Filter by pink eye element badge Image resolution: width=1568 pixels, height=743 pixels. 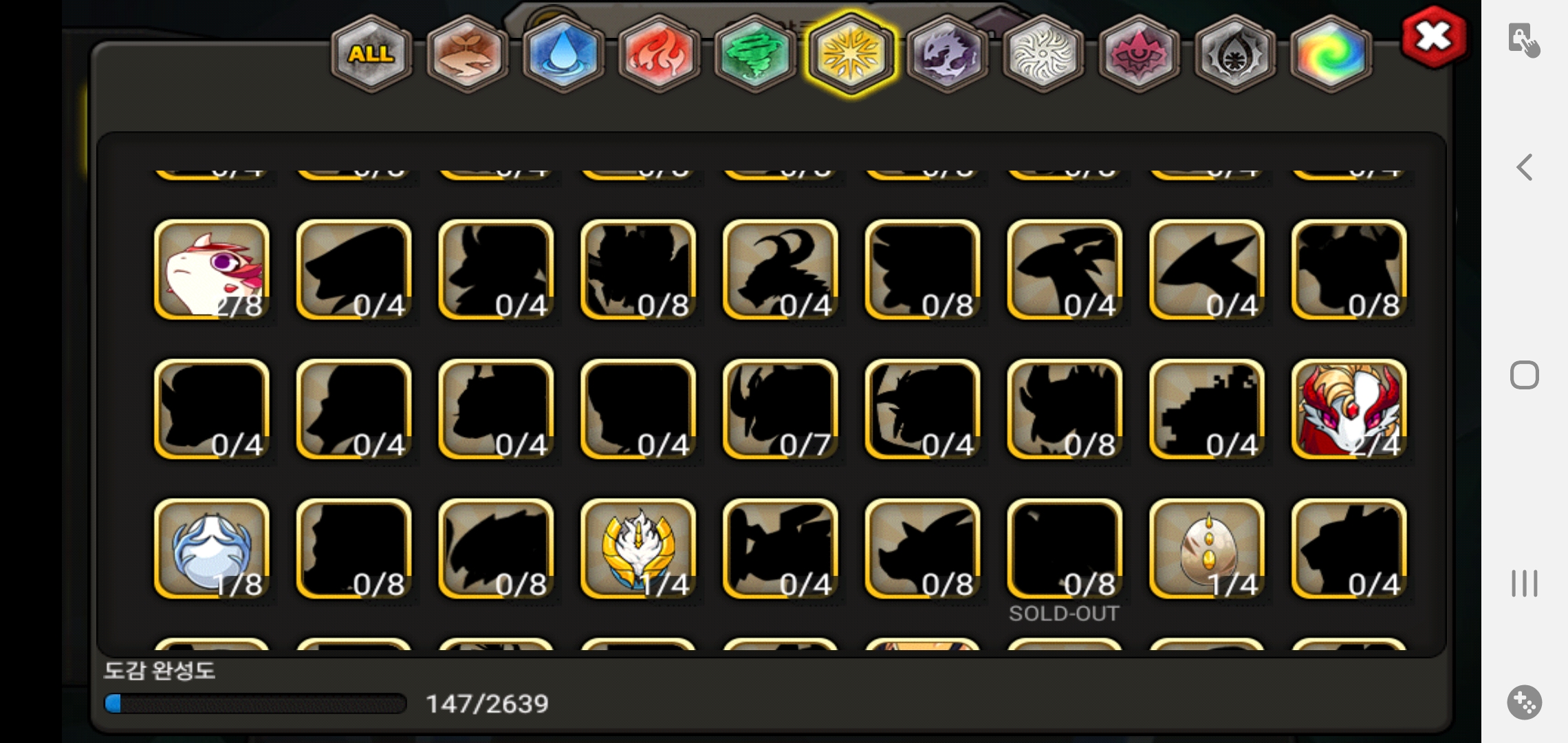pyautogui.click(x=1139, y=54)
